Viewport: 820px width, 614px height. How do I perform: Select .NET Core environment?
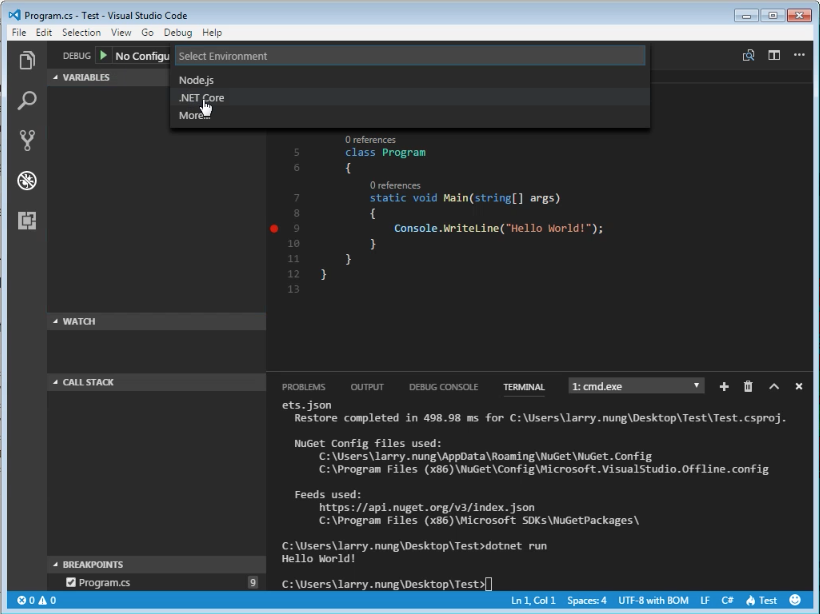[410, 98]
